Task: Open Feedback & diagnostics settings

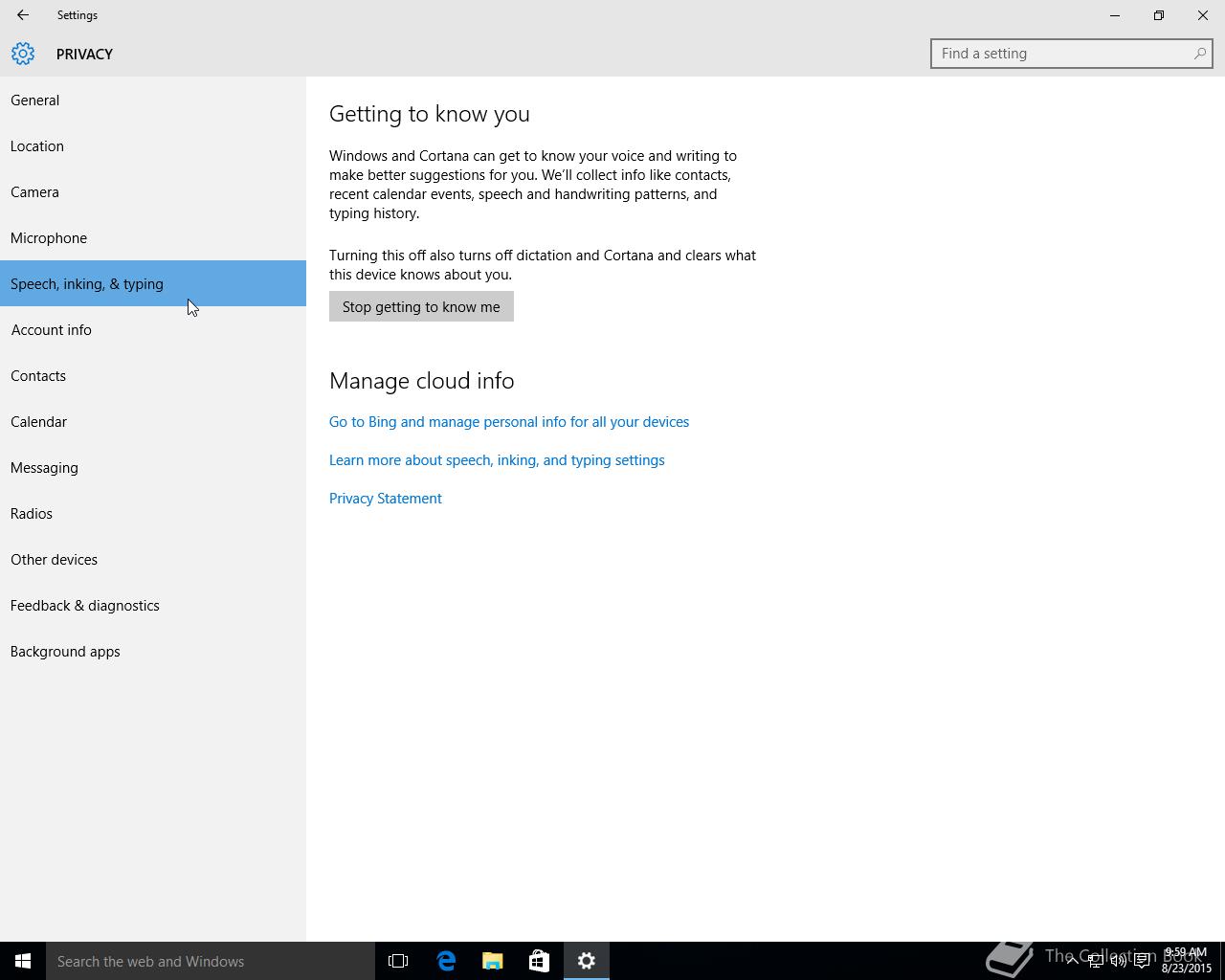Action: 153,605
